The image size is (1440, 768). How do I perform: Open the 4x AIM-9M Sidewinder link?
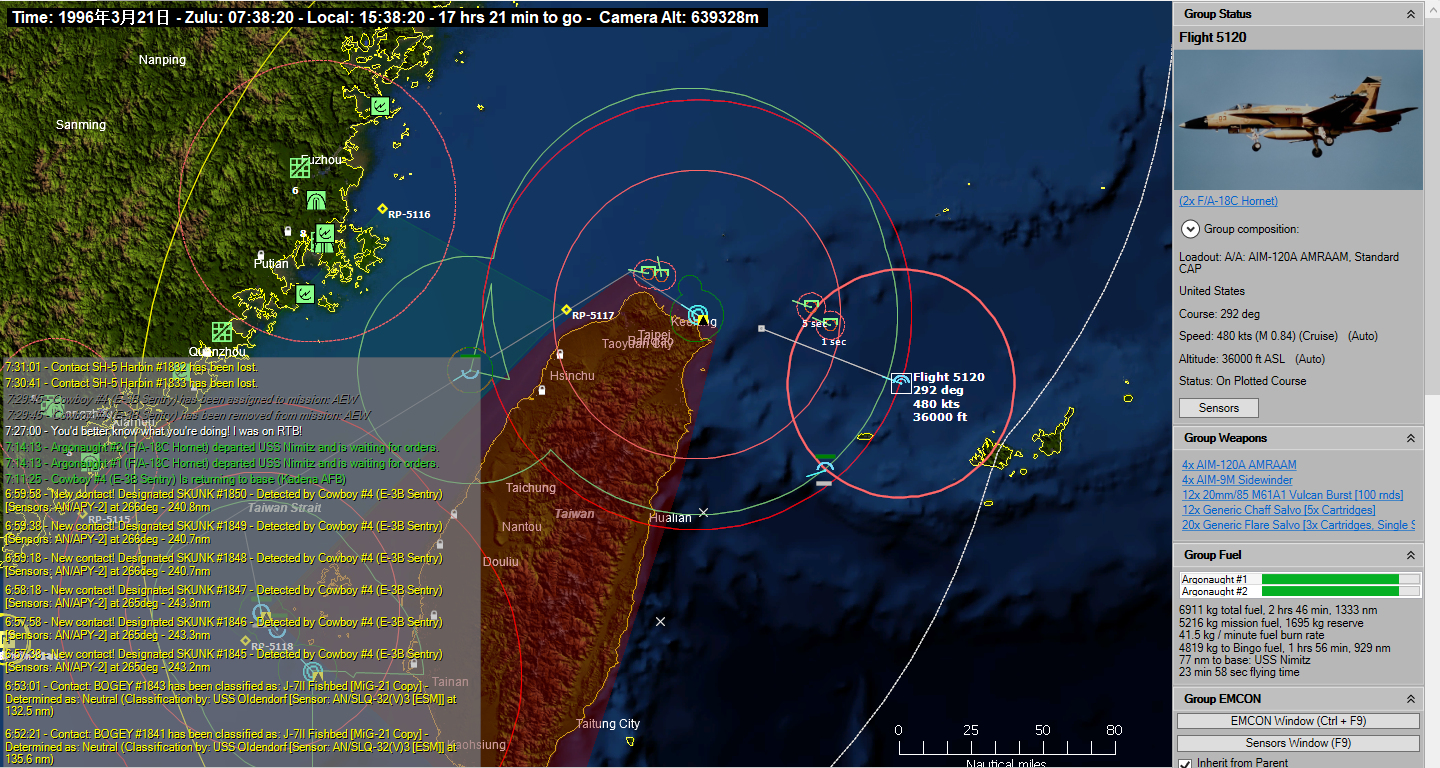(x=1237, y=480)
